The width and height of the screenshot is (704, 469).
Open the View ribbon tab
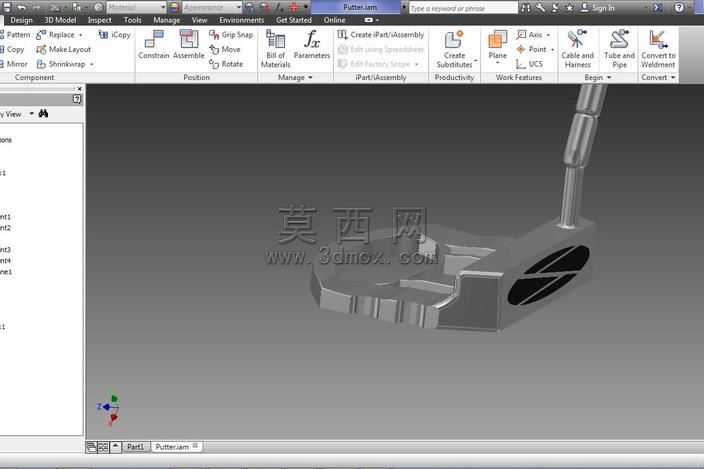(199, 20)
